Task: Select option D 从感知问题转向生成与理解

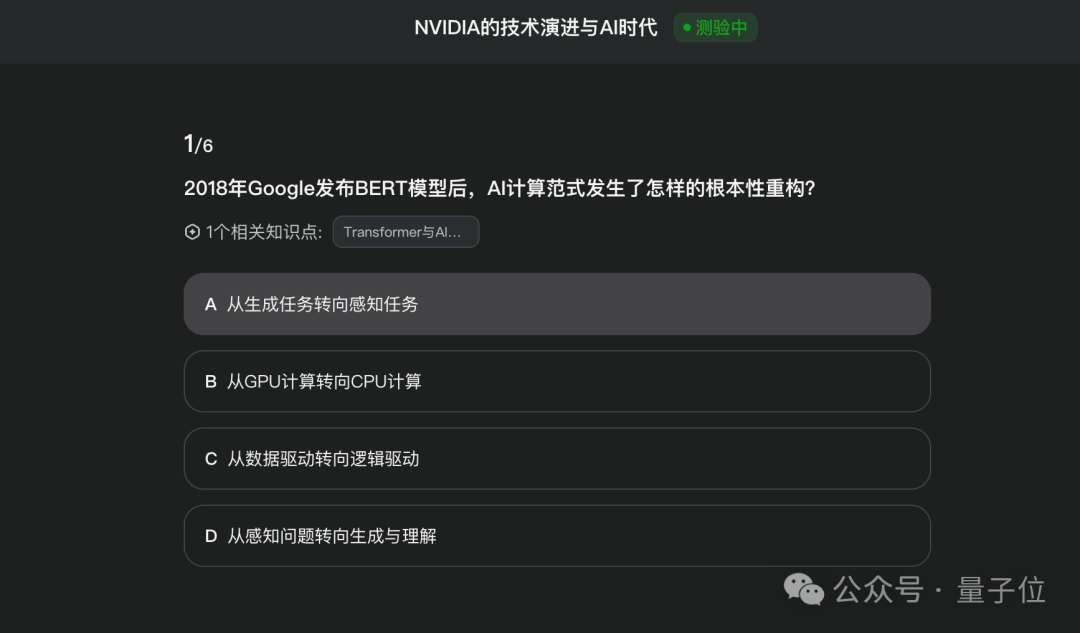Action: tap(557, 536)
